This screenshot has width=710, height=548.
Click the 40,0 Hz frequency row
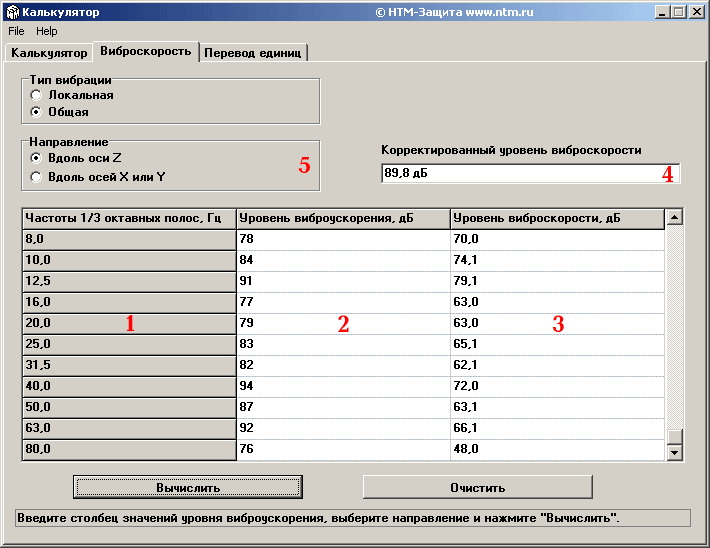click(x=129, y=387)
